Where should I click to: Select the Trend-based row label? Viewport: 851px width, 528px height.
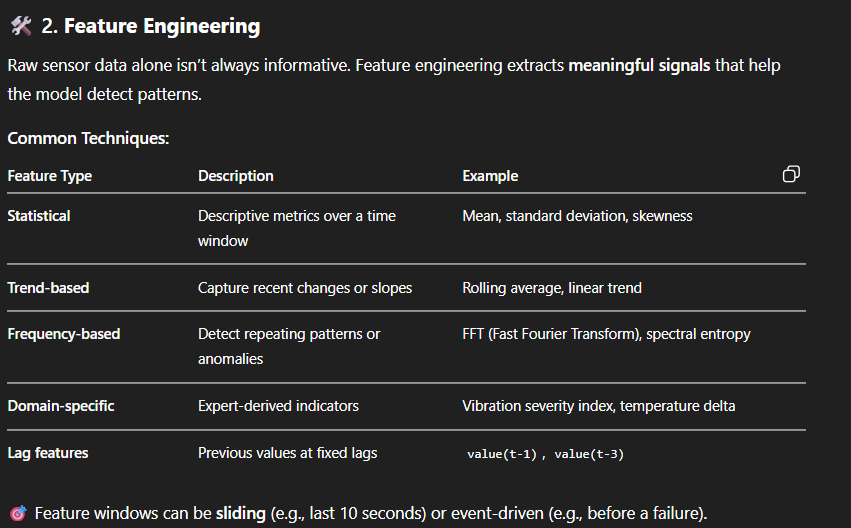click(x=48, y=288)
